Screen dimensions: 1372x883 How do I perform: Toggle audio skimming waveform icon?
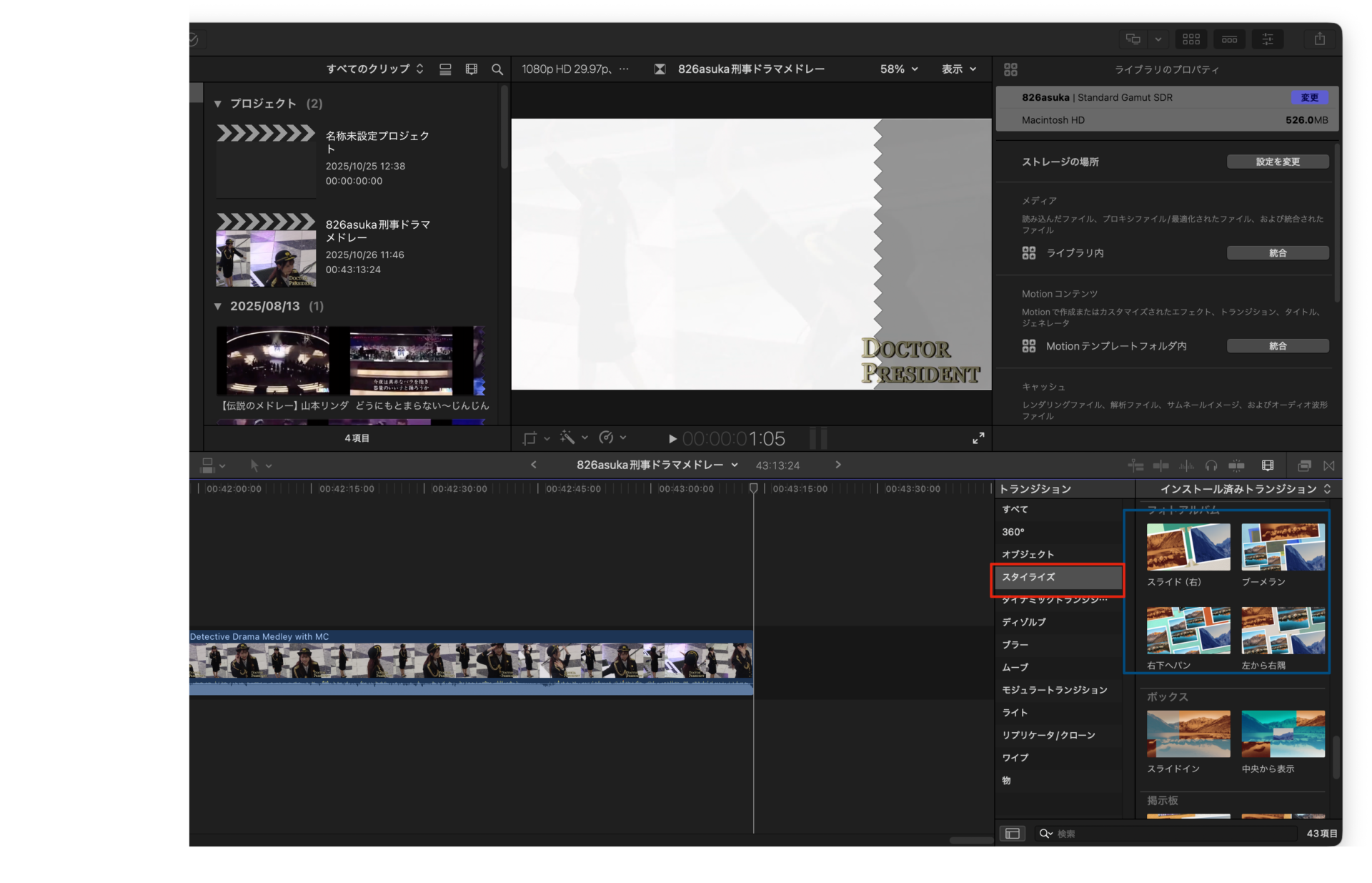click(x=1186, y=465)
